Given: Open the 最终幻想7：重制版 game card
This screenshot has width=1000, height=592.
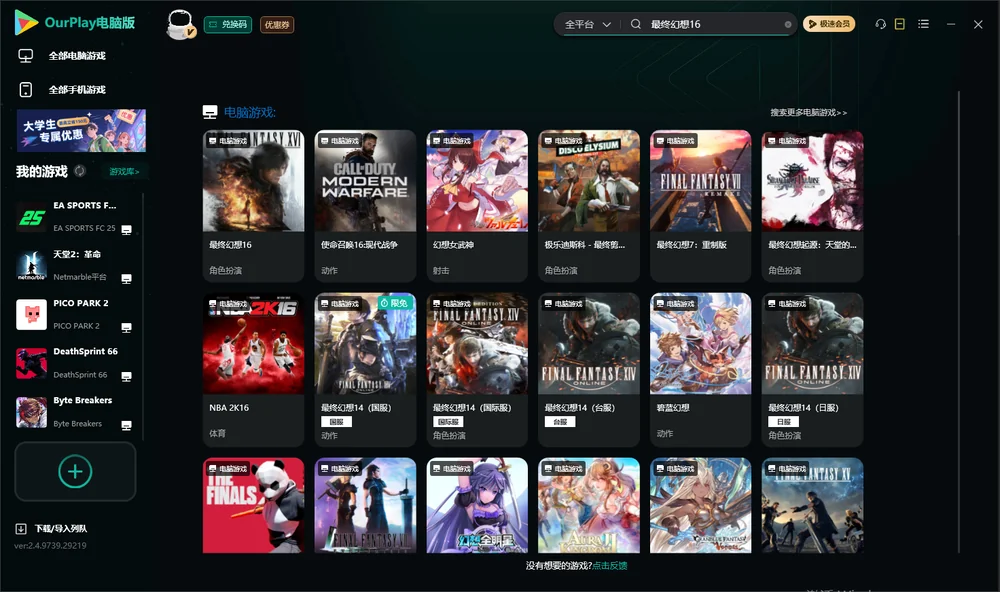Looking at the screenshot, I should 700,205.
